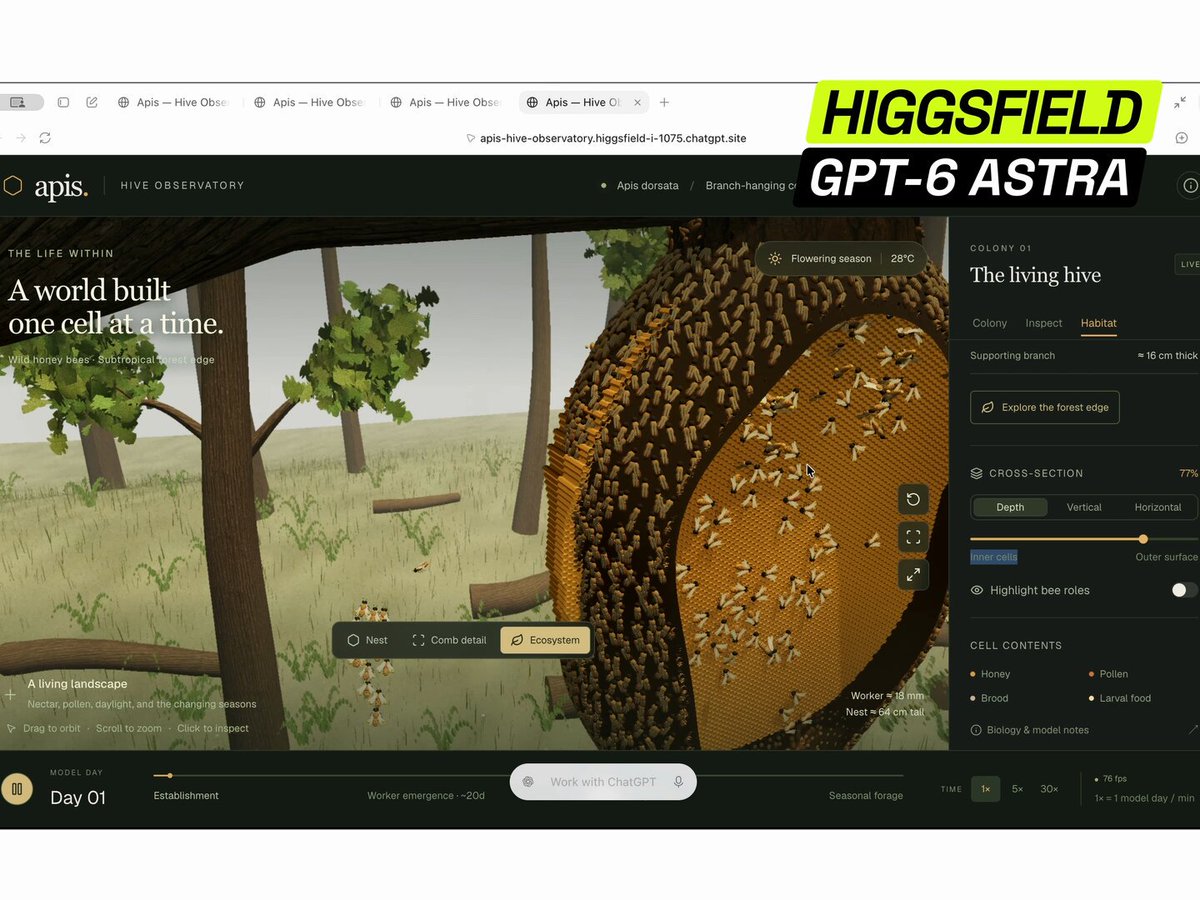Screen dimensions: 1200x900
Task: Set time speed to 30×
Action: [x=1049, y=789]
